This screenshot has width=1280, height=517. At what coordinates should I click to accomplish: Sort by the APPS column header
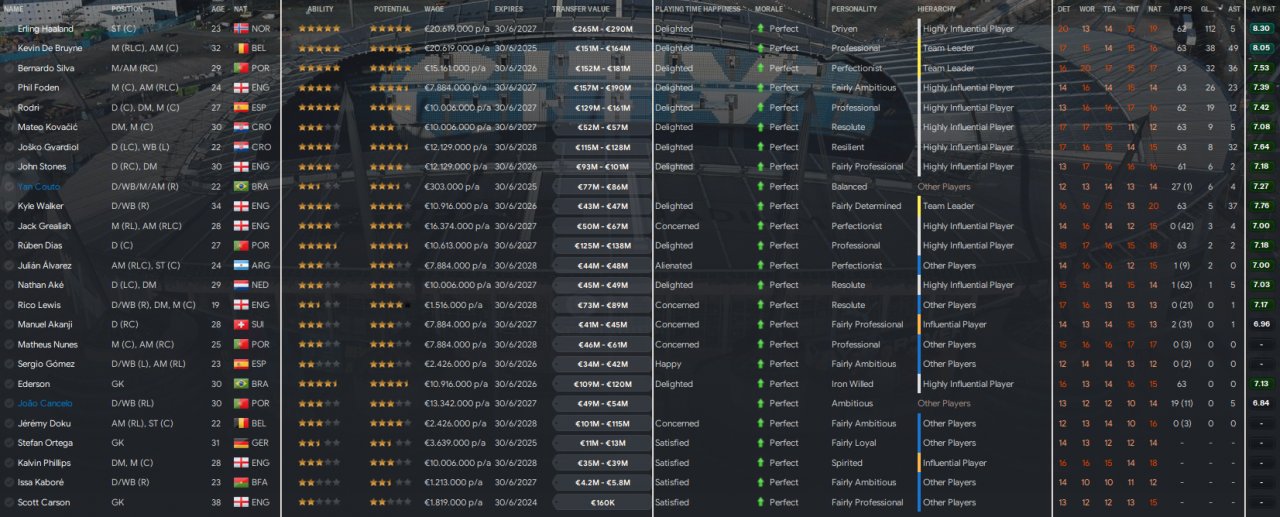1183,9
